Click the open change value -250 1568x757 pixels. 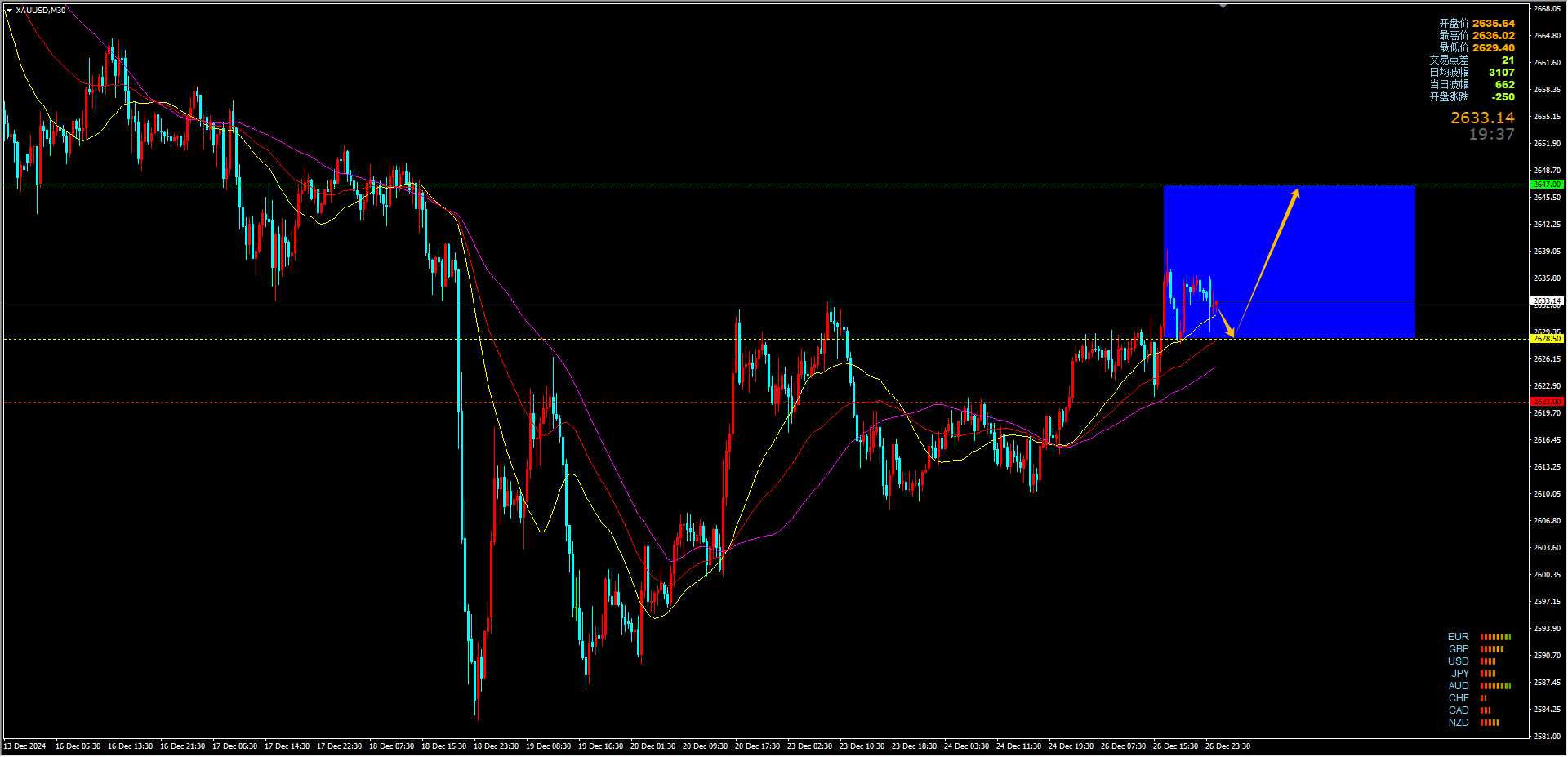[1503, 97]
